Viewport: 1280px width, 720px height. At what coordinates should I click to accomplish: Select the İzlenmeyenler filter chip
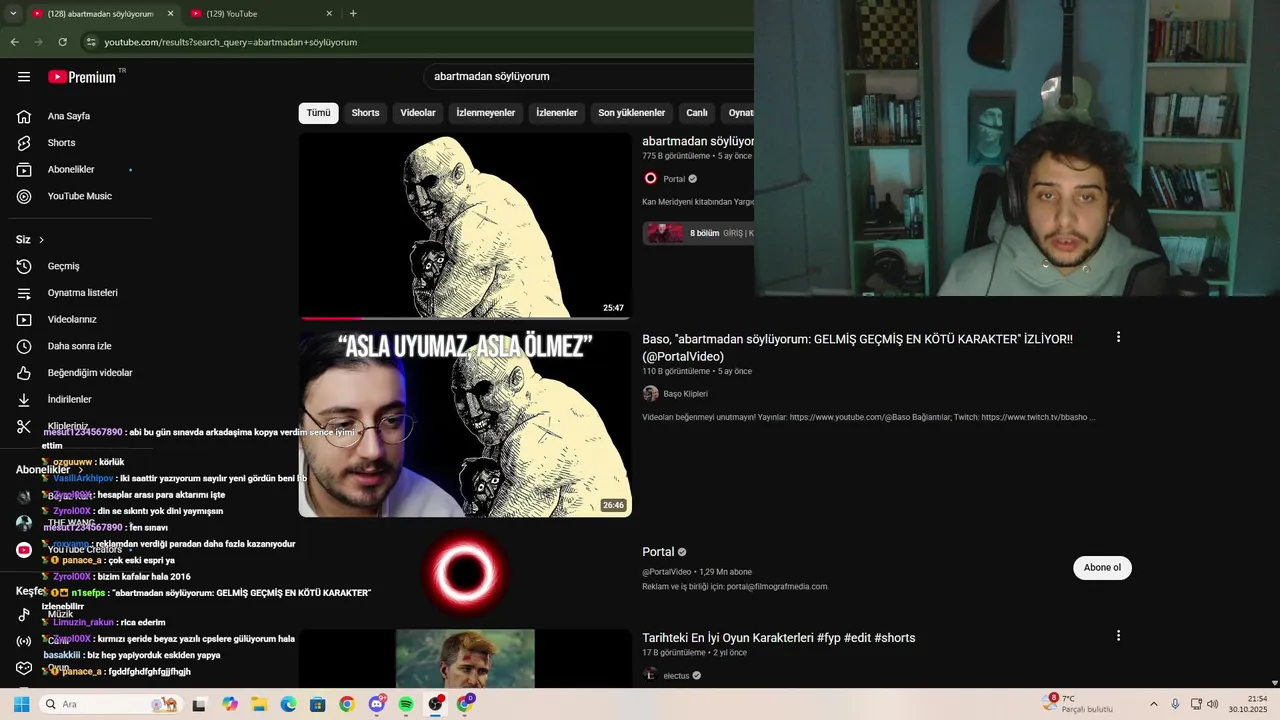point(486,113)
